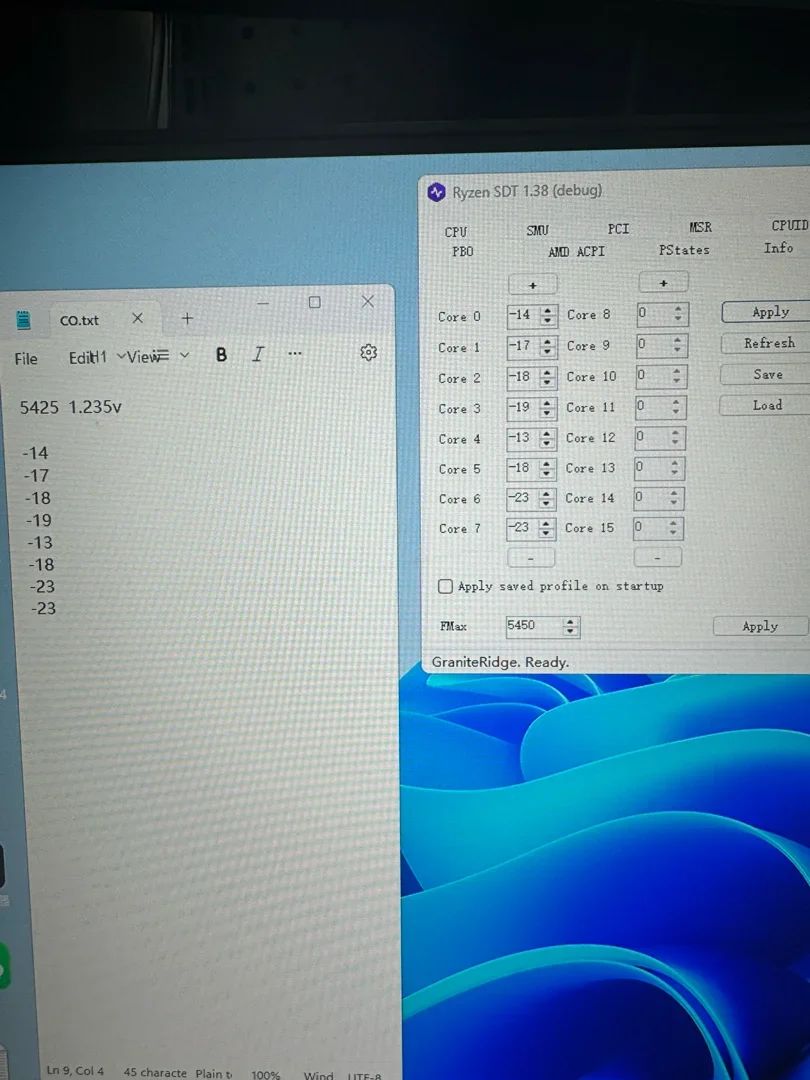Screen dimensions: 810x1080
Task: Switch to the MSR tab
Action: tap(700, 227)
